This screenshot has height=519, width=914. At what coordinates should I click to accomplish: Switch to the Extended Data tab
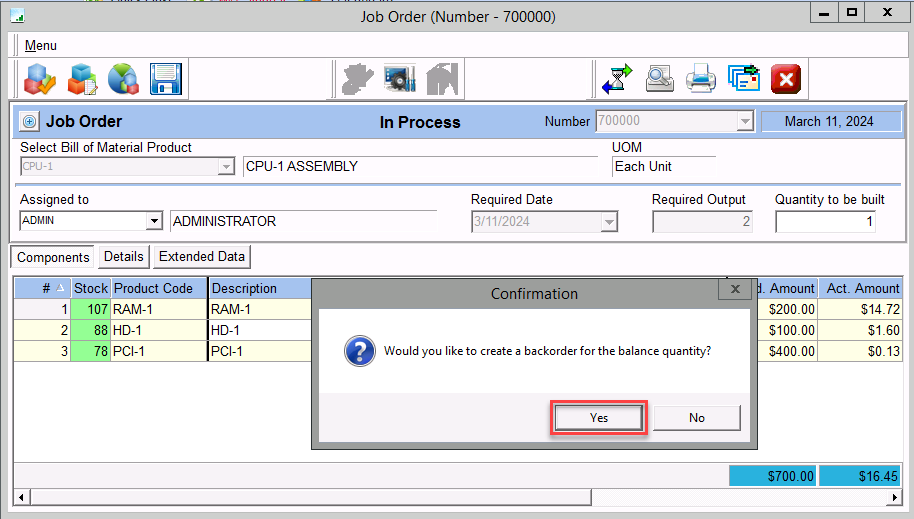click(201, 257)
